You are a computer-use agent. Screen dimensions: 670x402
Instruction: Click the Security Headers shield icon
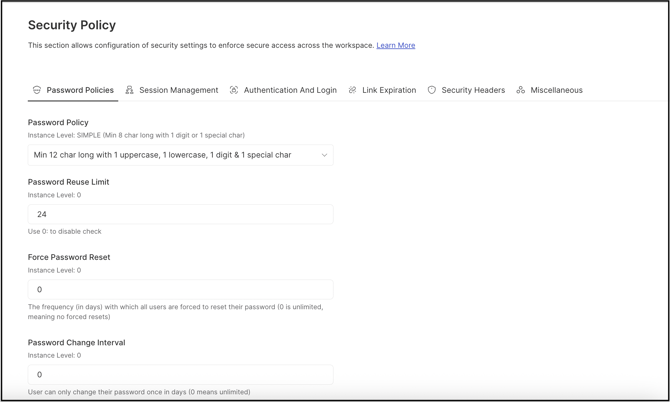(432, 90)
